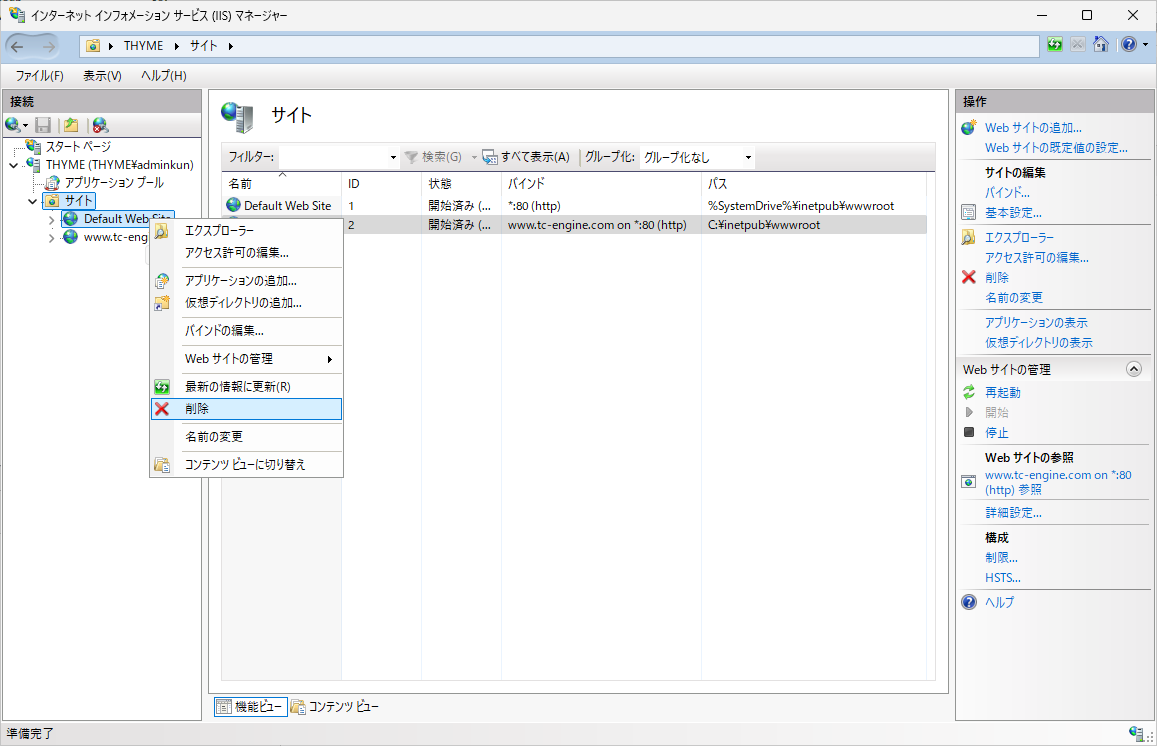
Task: Click the IIS Manager title bar icon
Action: (x=17, y=14)
